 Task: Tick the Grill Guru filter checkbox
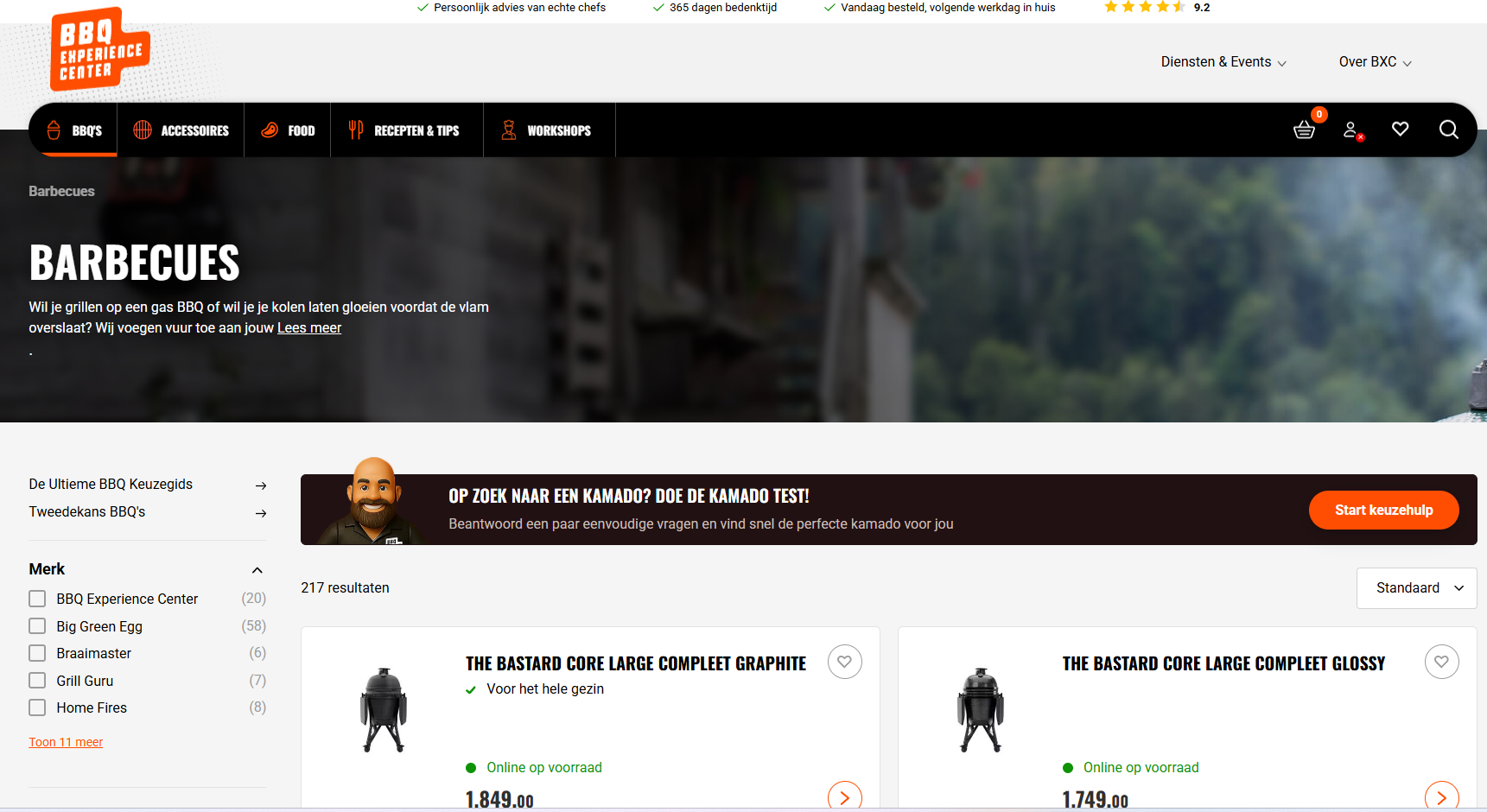click(37, 681)
